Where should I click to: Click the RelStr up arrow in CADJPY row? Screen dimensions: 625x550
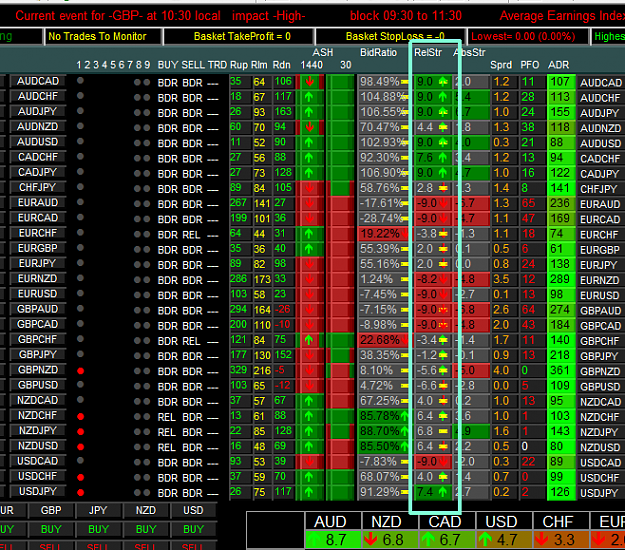coord(443,173)
